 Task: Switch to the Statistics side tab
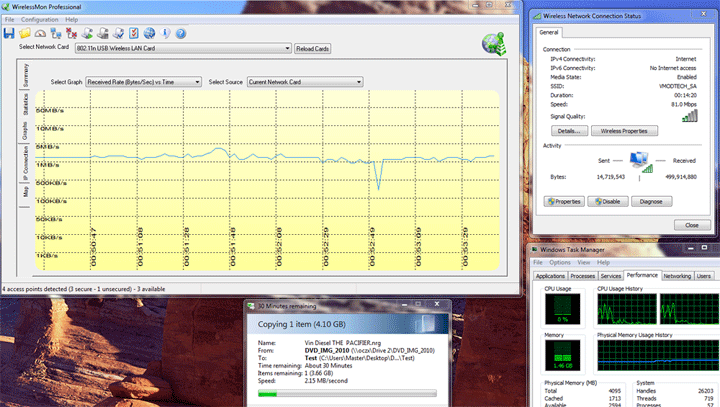point(25,104)
